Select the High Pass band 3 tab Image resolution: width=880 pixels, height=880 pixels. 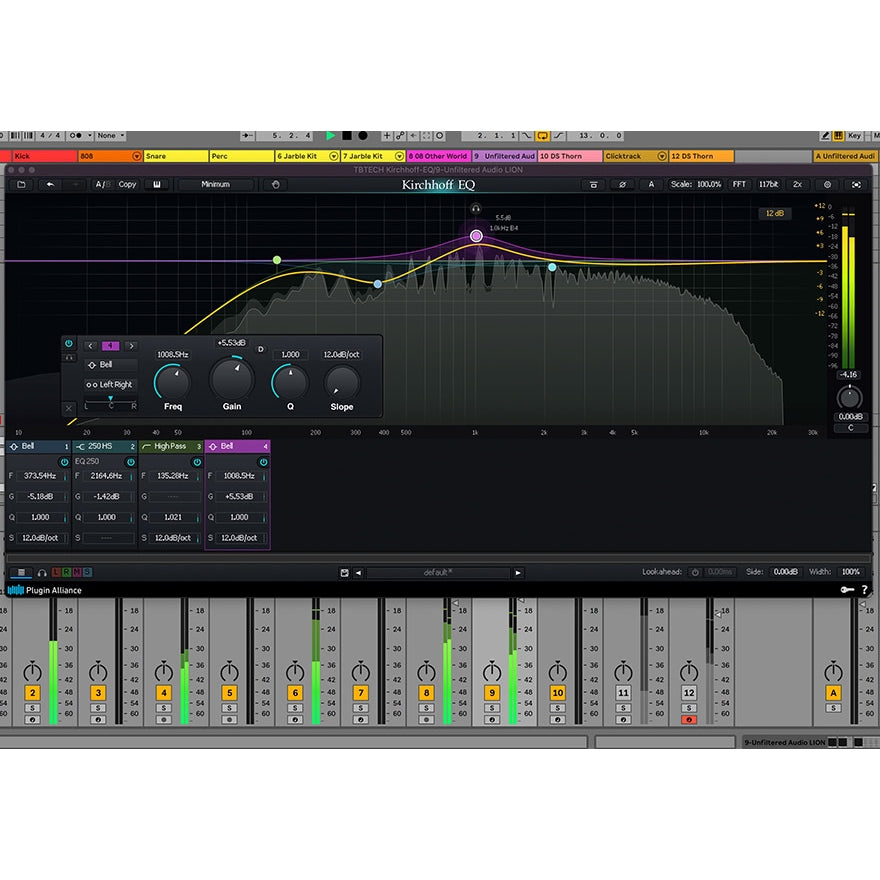(x=170, y=446)
